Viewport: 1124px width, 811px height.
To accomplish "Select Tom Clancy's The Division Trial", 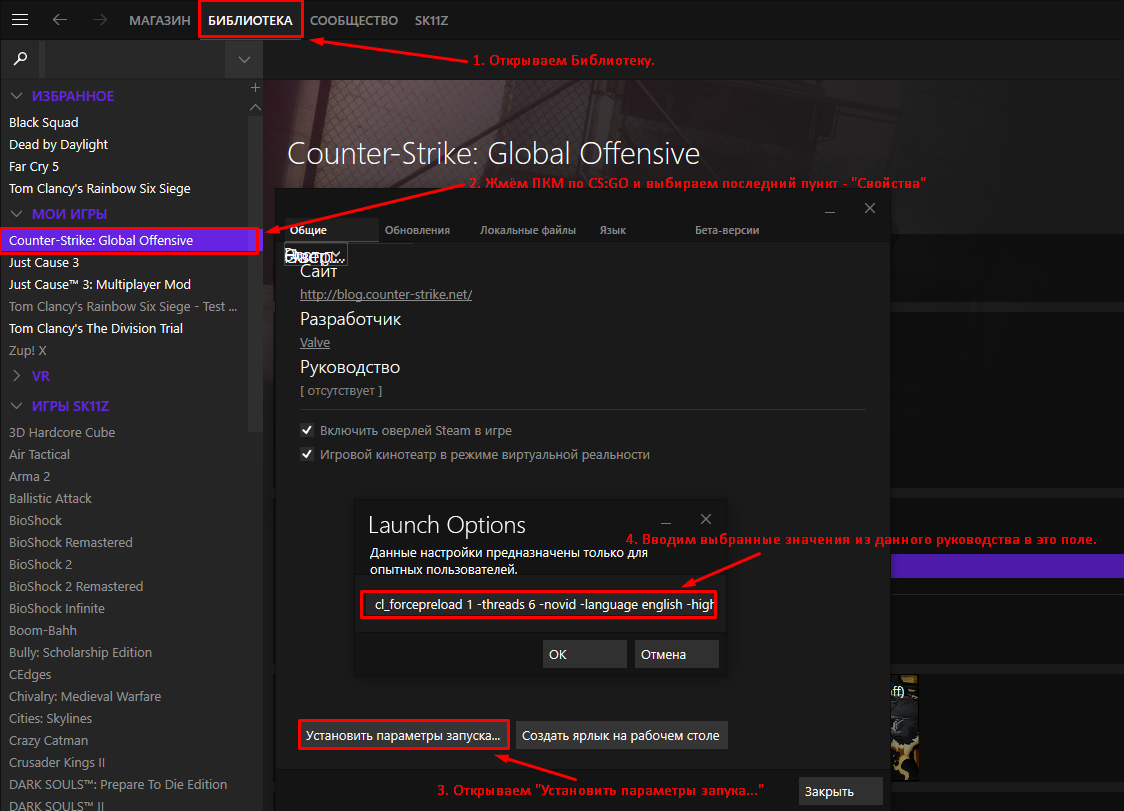I will 95,328.
